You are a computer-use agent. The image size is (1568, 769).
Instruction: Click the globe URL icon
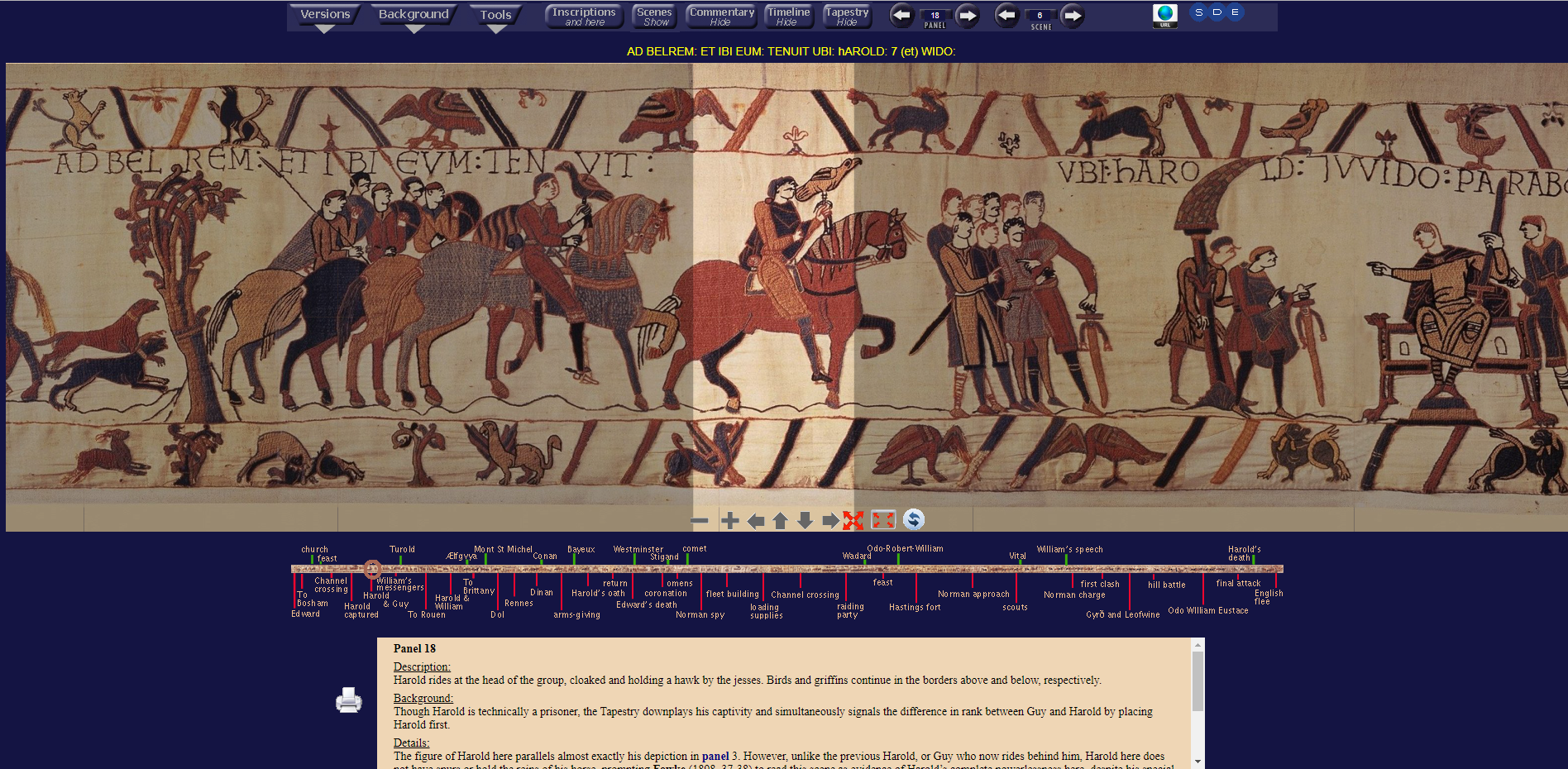[x=1164, y=16]
